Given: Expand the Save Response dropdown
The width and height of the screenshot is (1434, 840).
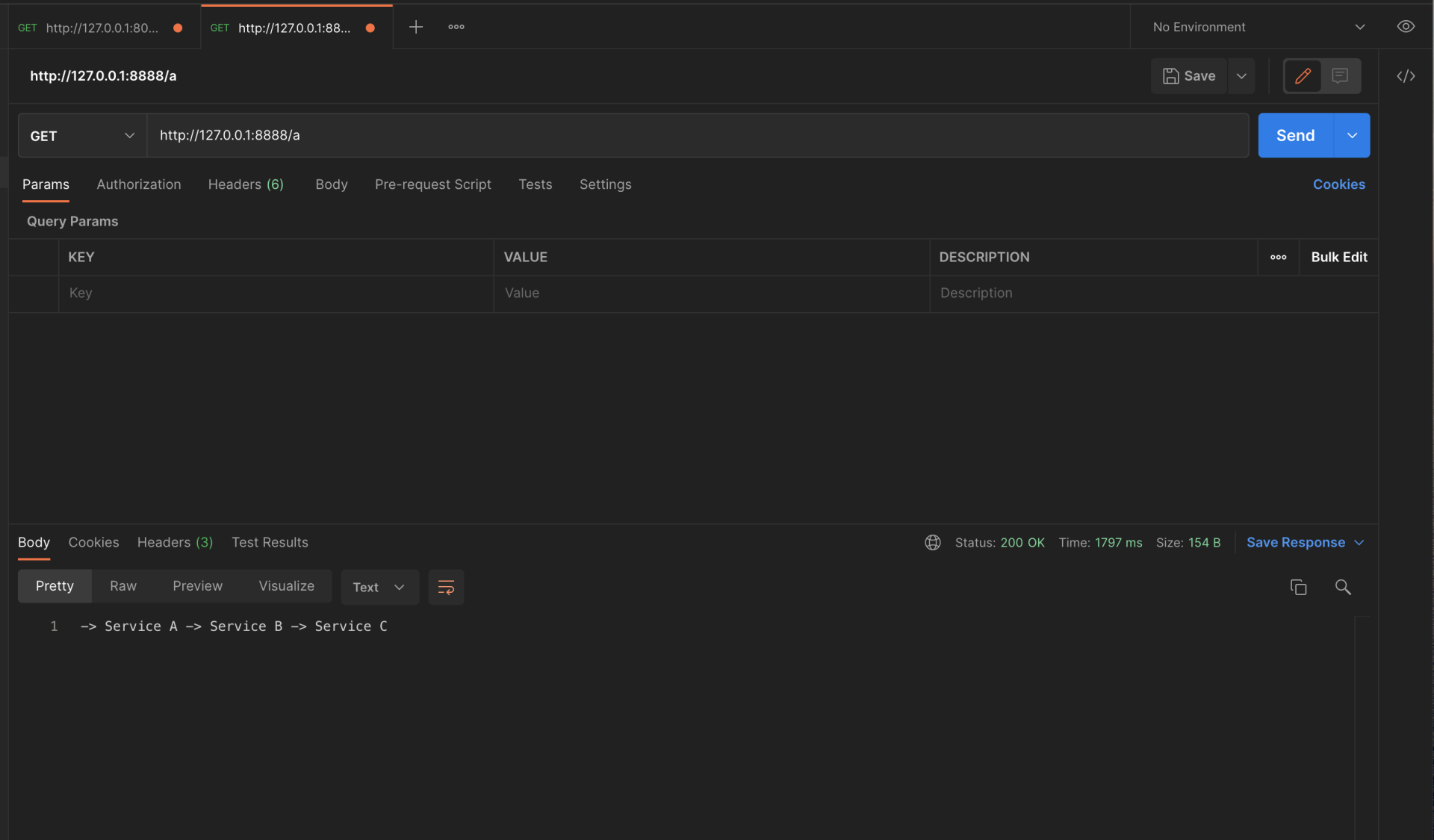Looking at the screenshot, I should [1359, 543].
